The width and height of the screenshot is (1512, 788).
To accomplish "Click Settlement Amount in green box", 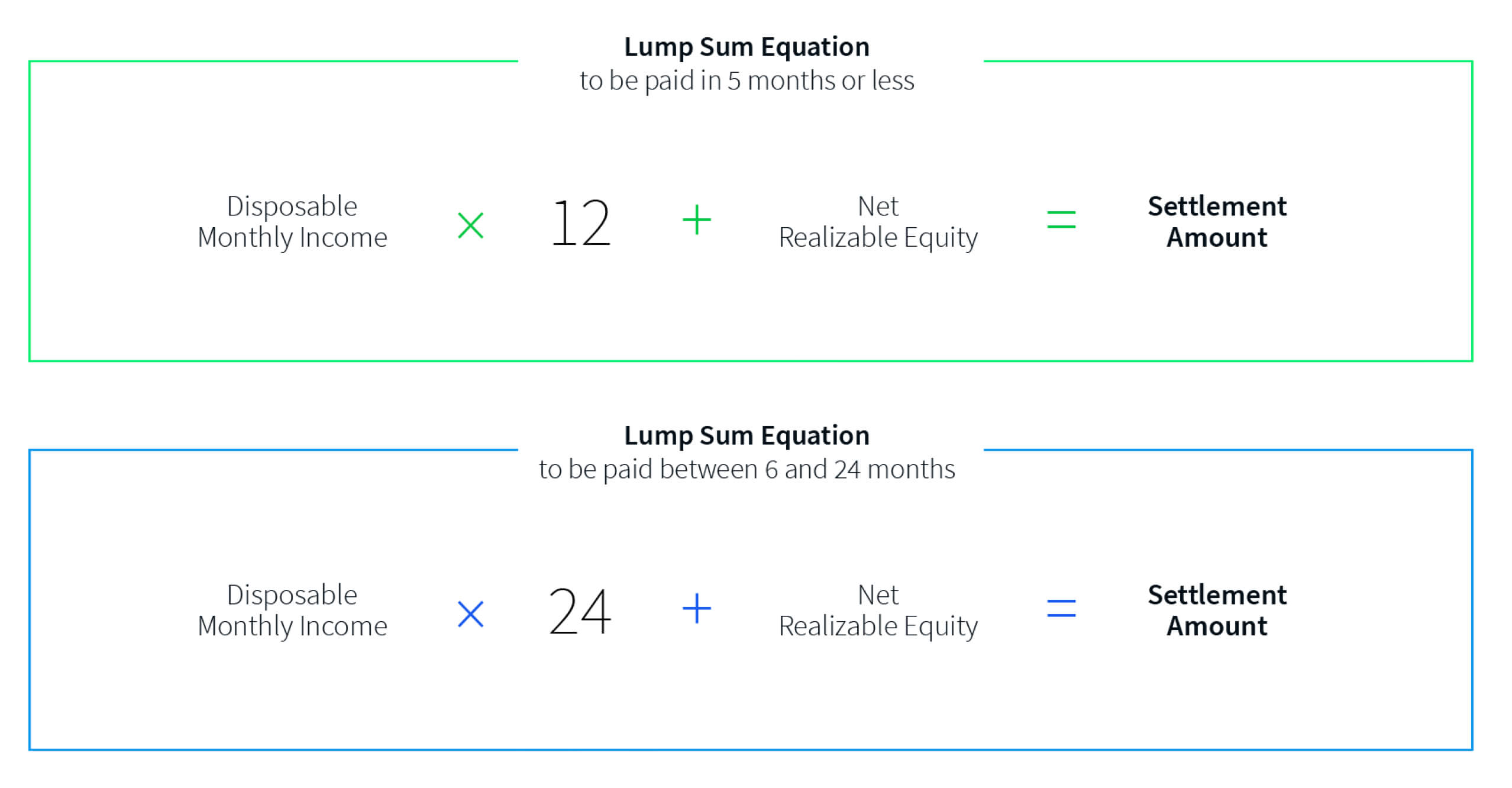I will (1217, 222).
